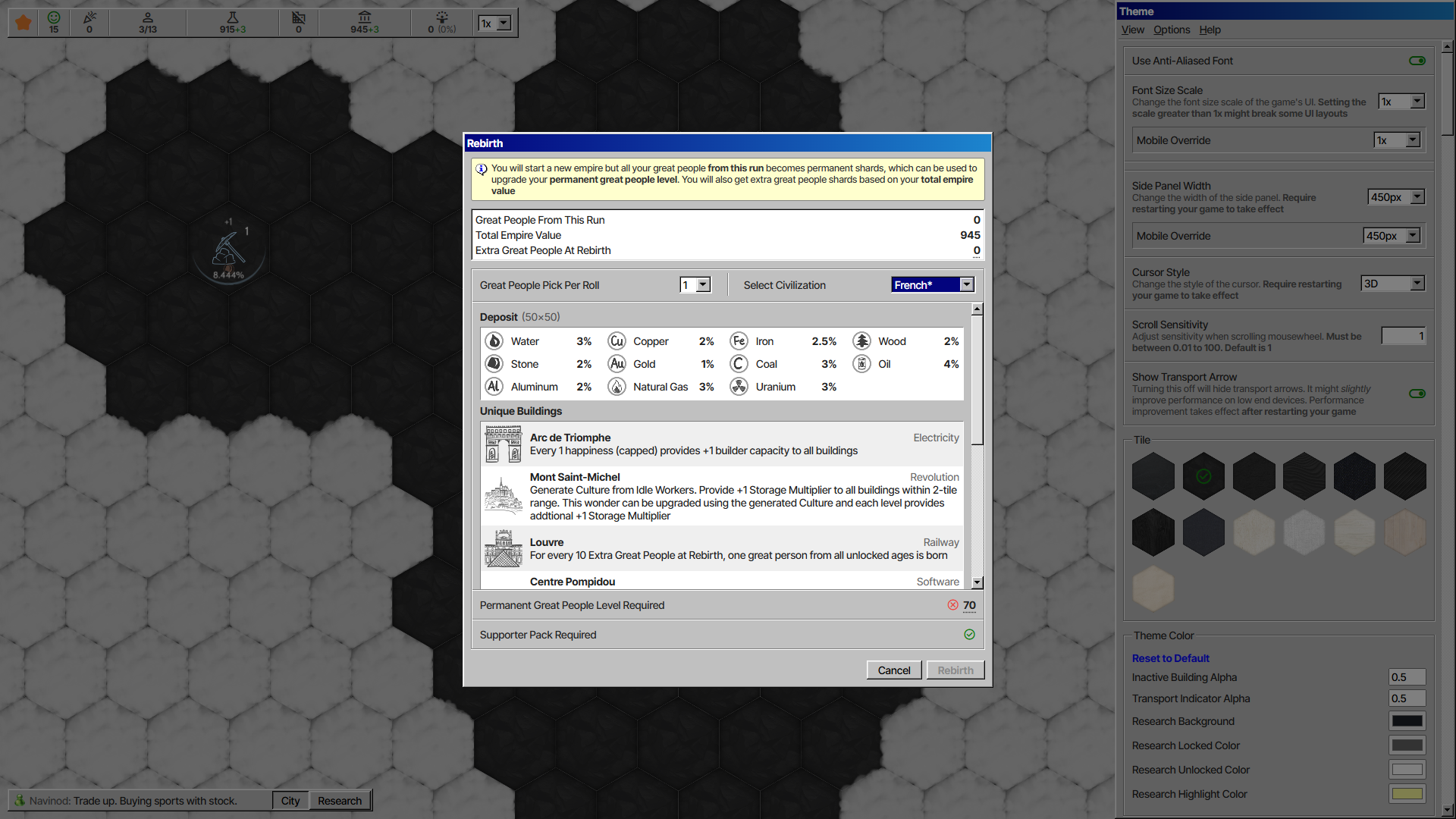Viewport: 1456px width, 819px height.
Task: Pick the Research Locked Color swatch
Action: 1407,745
